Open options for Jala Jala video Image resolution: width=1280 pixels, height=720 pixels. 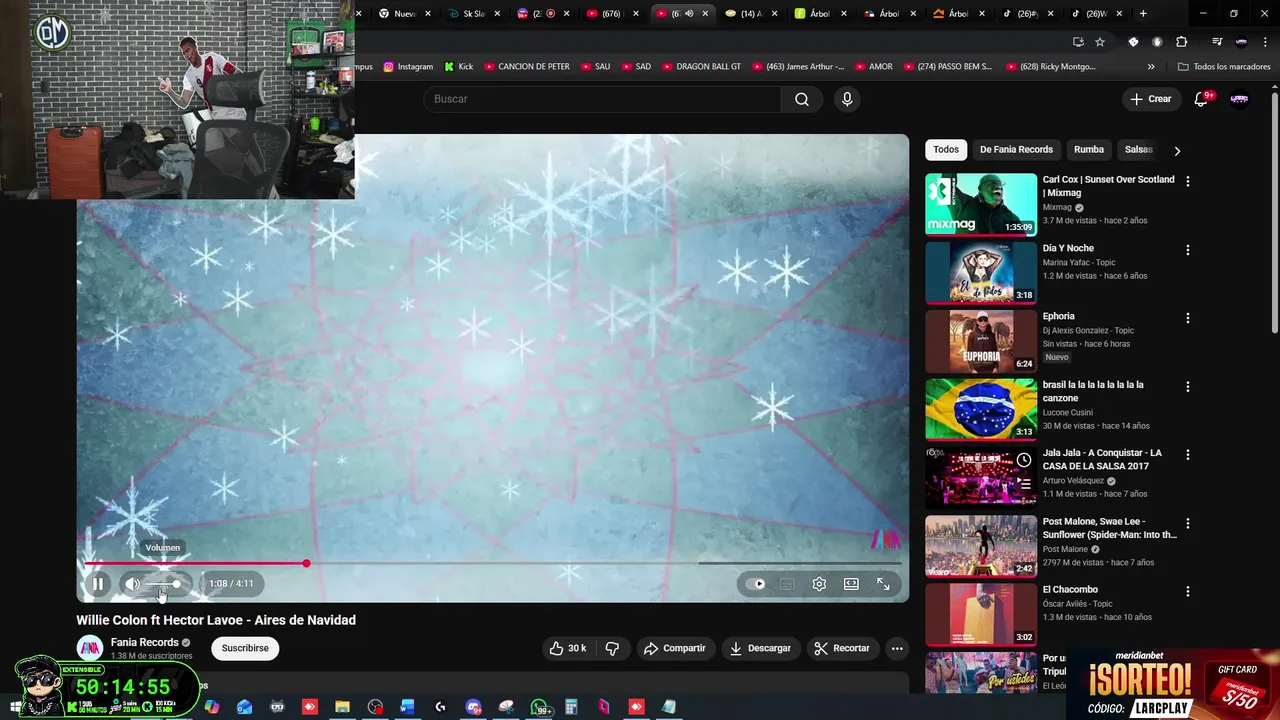click(x=1188, y=454)
